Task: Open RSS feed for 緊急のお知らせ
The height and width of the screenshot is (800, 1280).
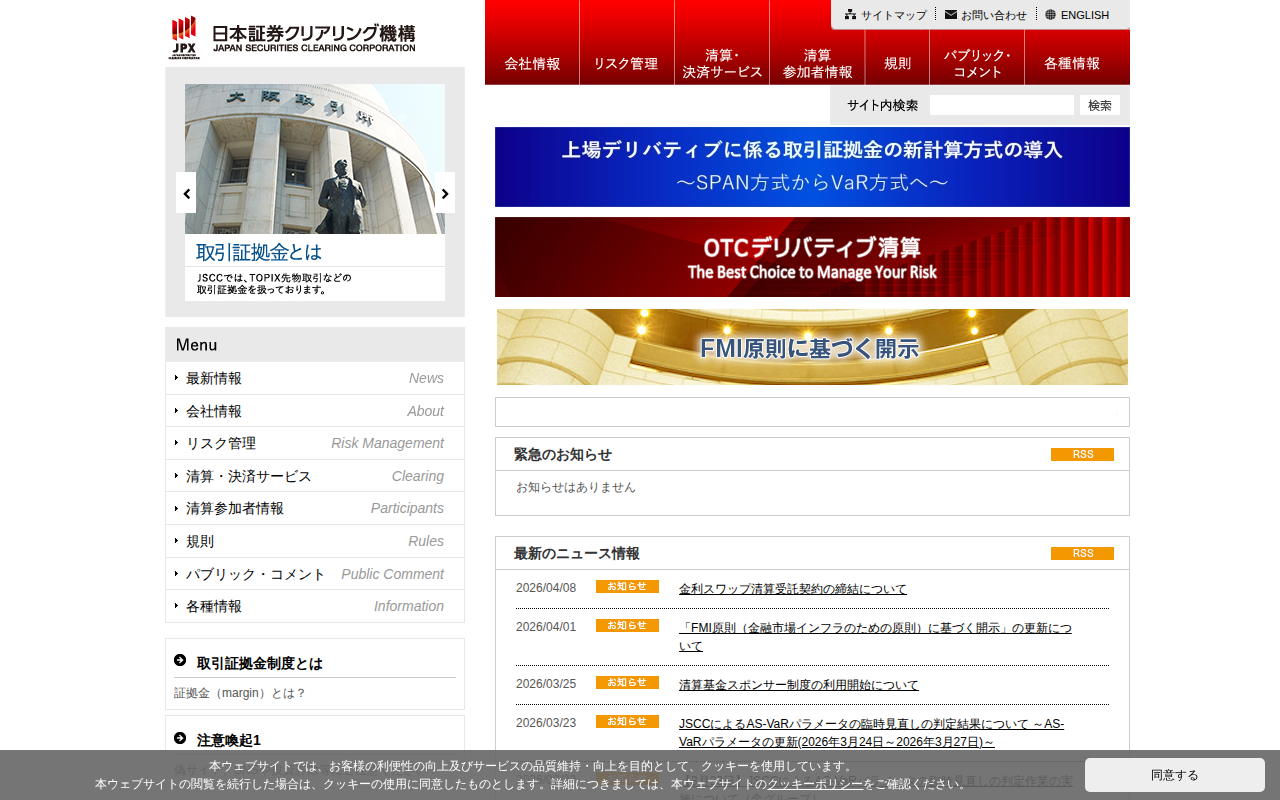Action: pyautogui.click(x=1082, y=454)
